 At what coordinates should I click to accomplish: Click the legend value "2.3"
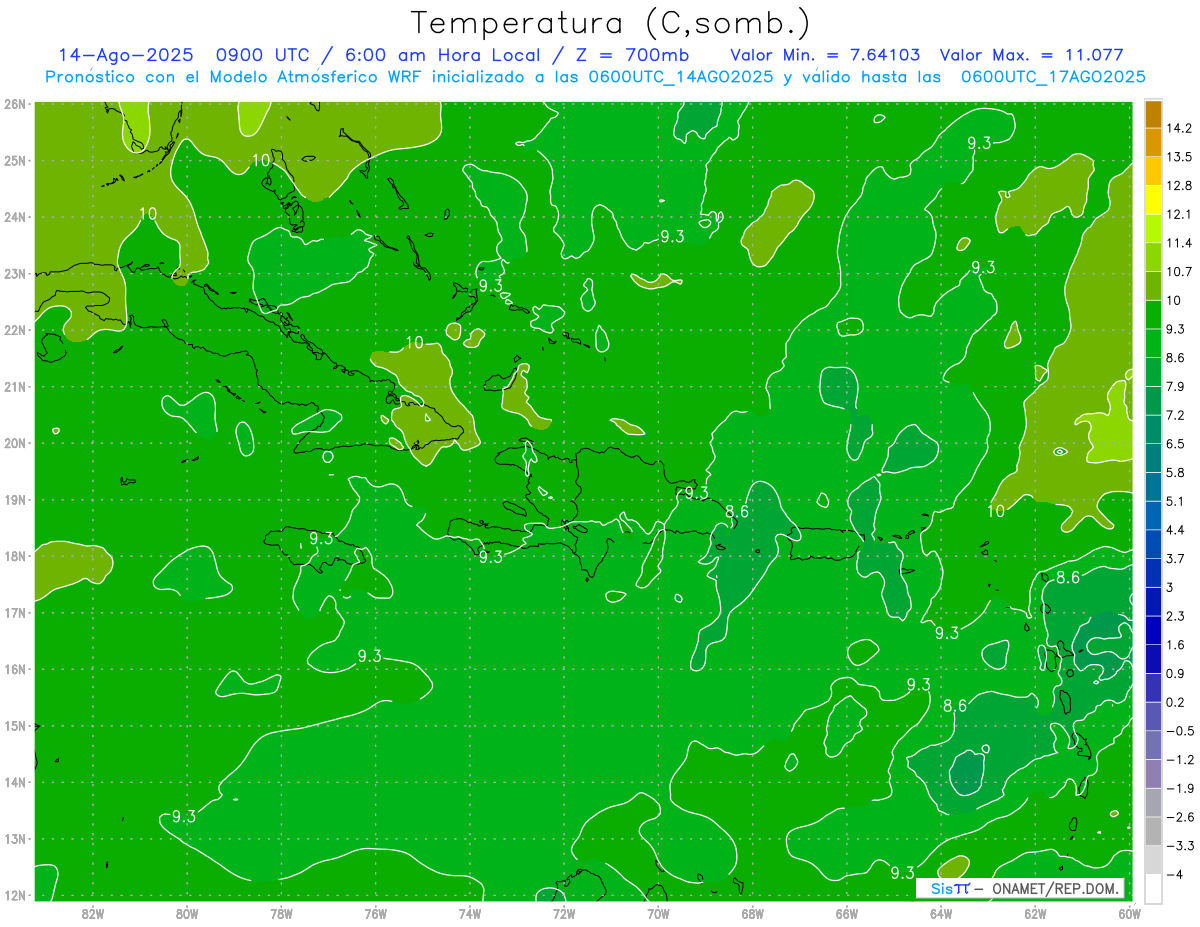1175,616
